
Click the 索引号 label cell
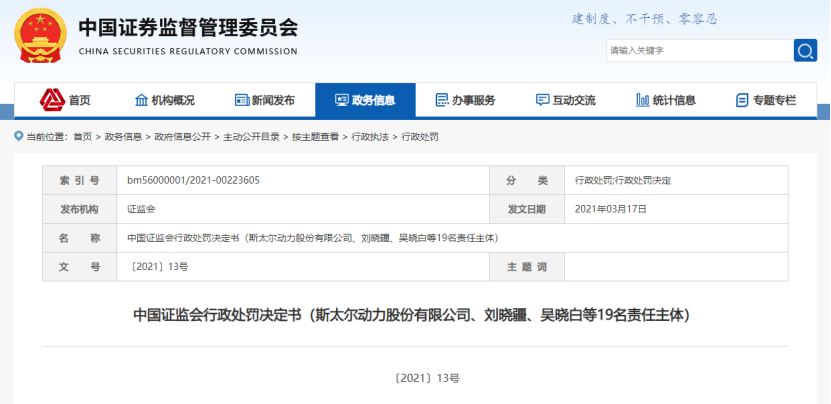(x=79, y=180)
